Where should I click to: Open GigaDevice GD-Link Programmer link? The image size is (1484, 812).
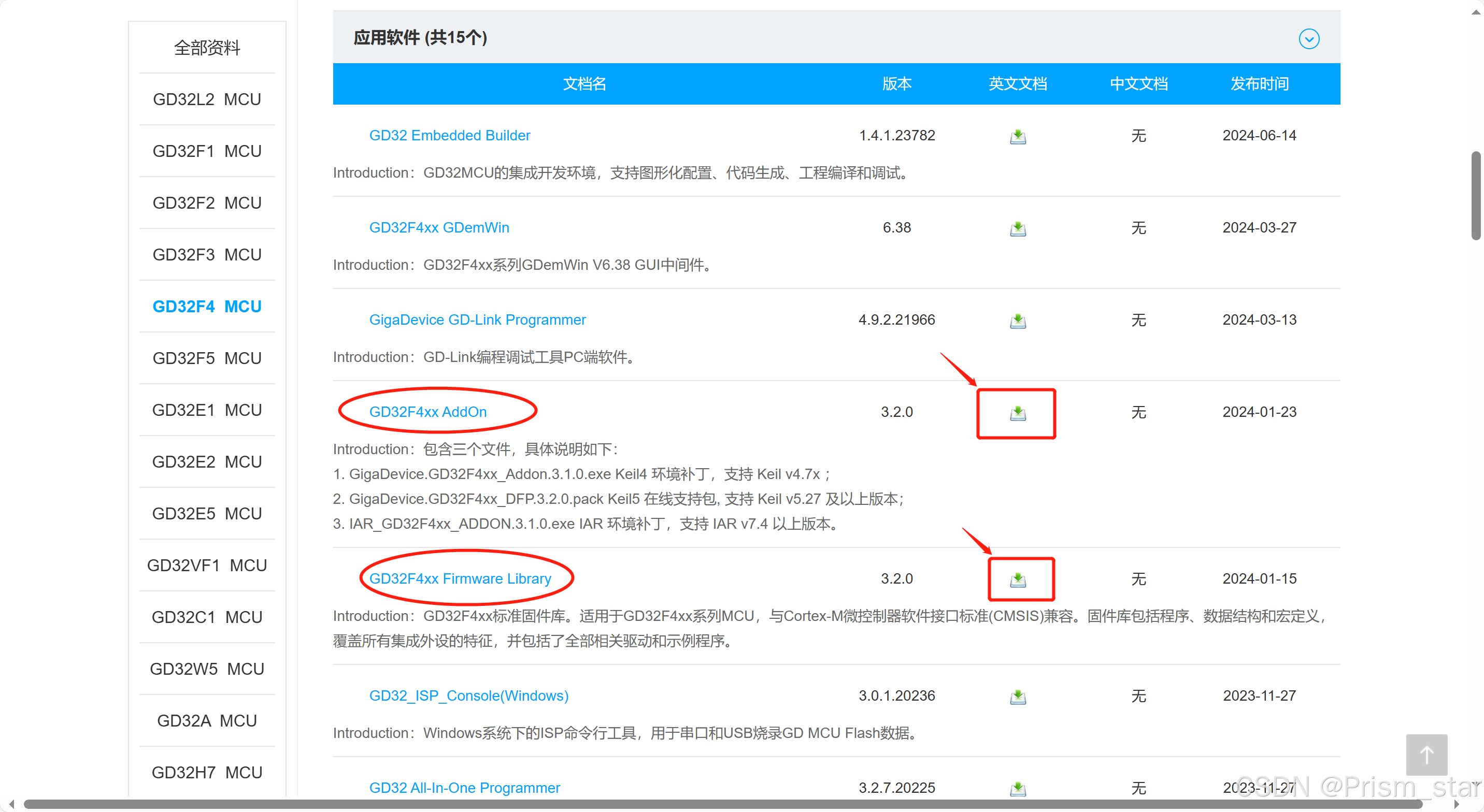(477, 320)
